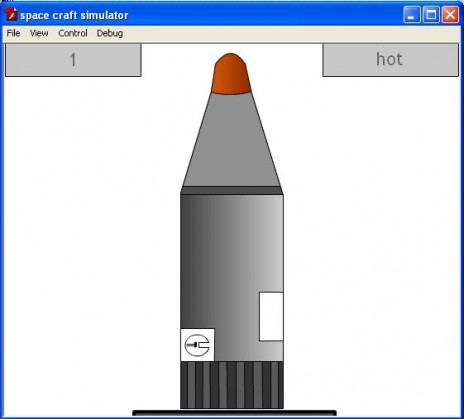This screenshot has height=419, width=464.
Task: Click the wrench icon on the rocket
Action: click(x=197, y=345)
